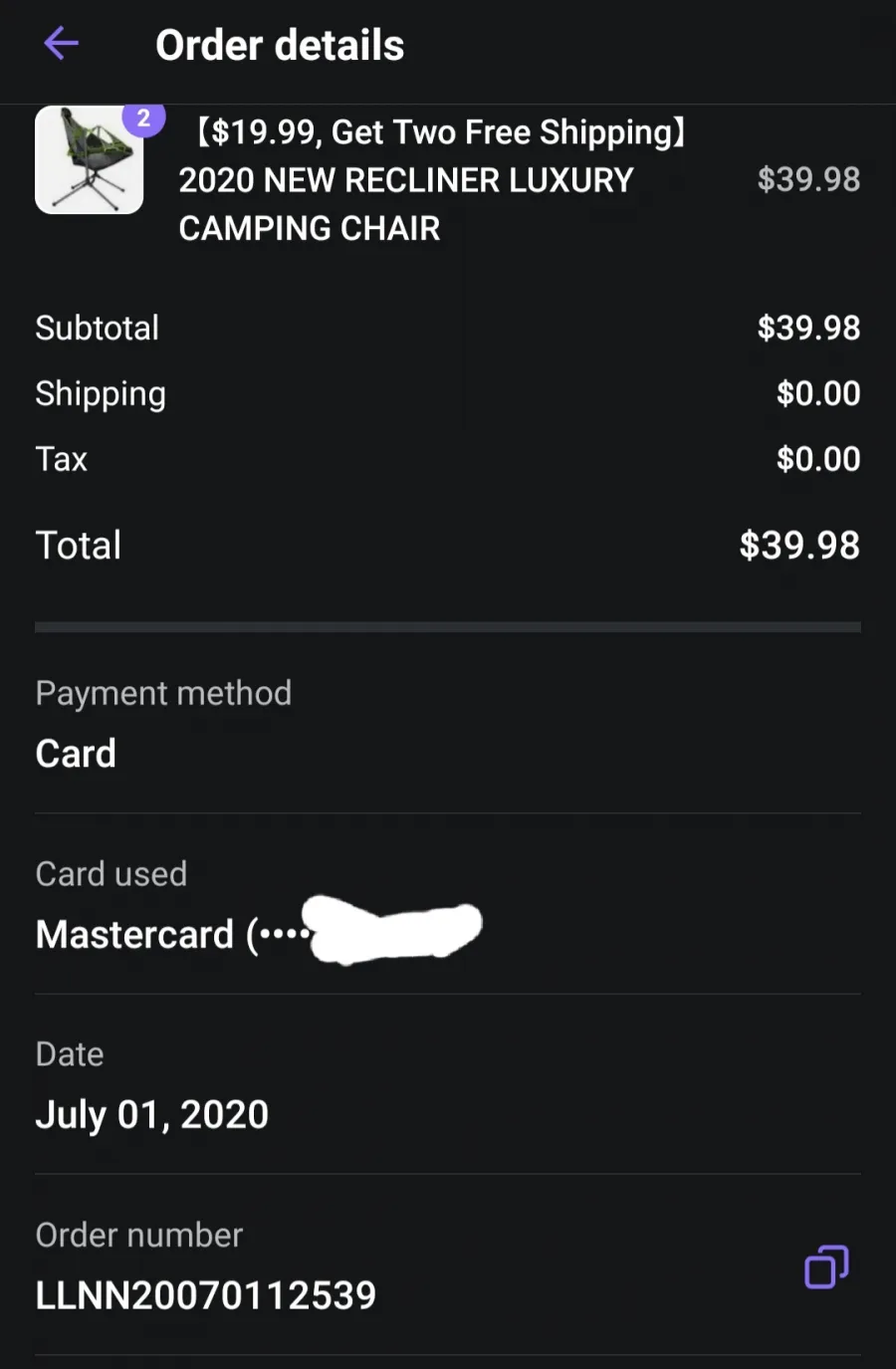Tap the item price $39.98 beside product
The height and width of the screenshot is (1369, 896).
click(x=808, y=179)
